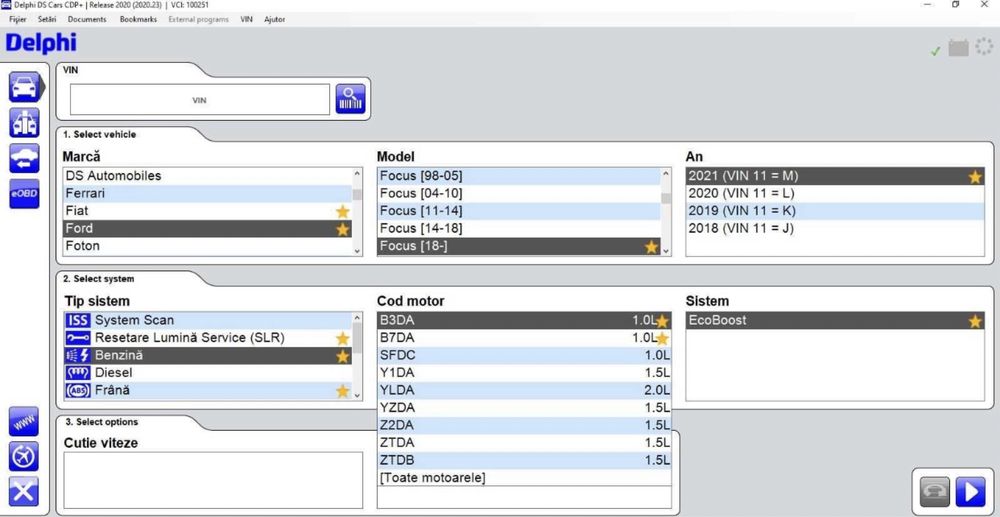This screenshot has height=517, width=1000.
Task: Toggle favorite star on Frână row
Action: pyautogui.click(x=342, y=391)
